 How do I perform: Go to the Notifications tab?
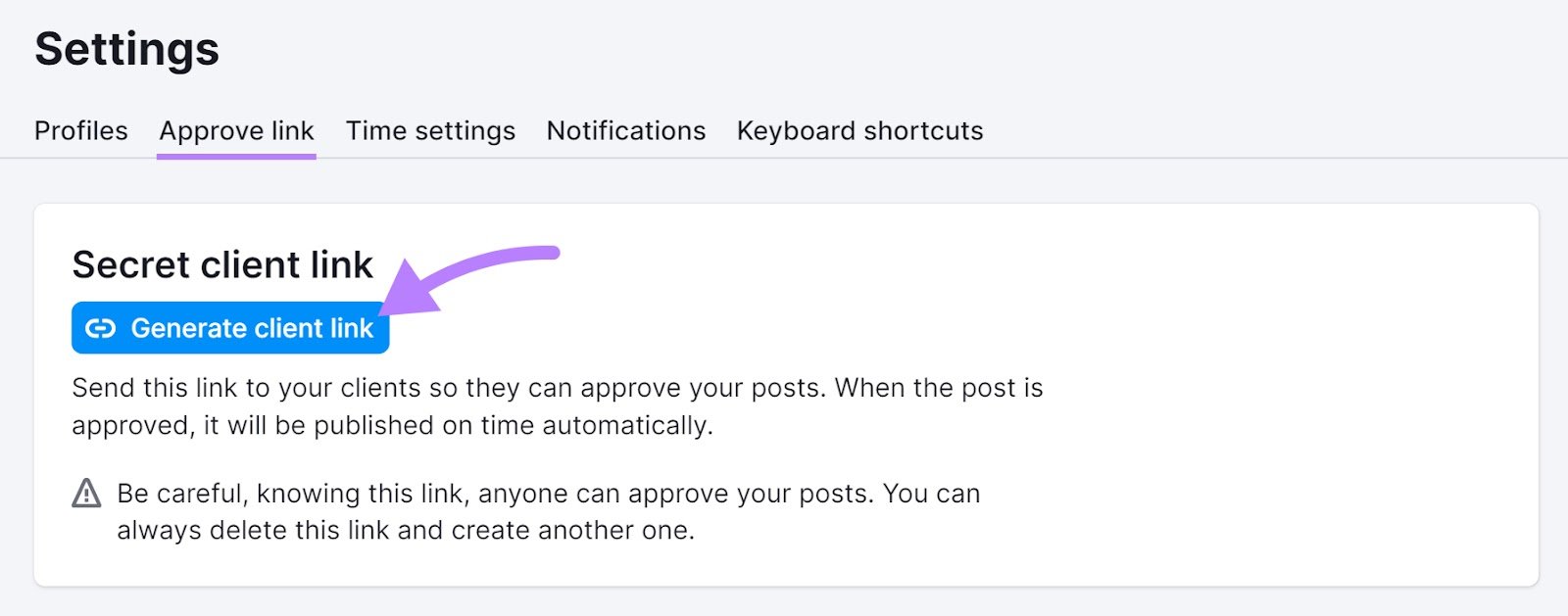(x=626, y=130)
